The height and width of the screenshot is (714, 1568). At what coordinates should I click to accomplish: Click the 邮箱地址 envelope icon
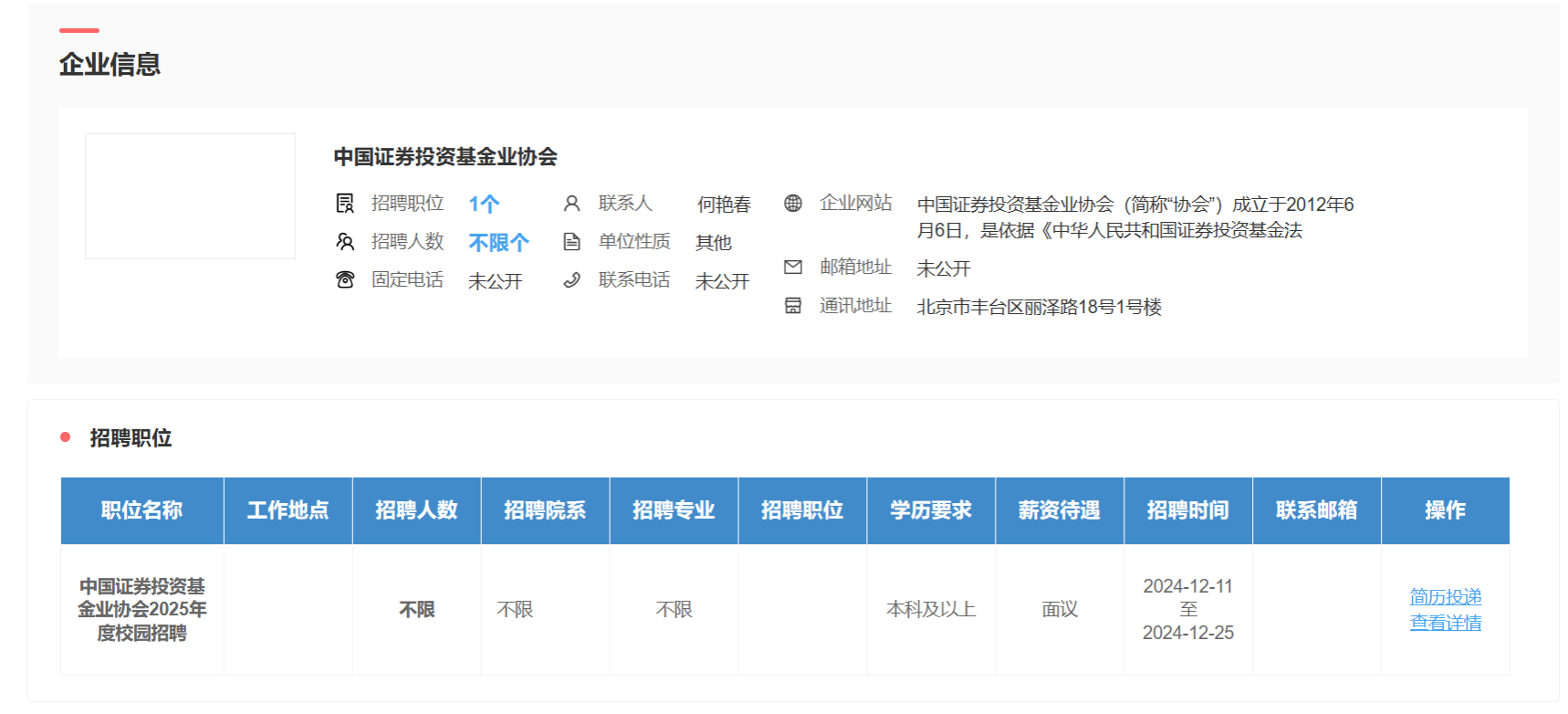click(793, 267)
